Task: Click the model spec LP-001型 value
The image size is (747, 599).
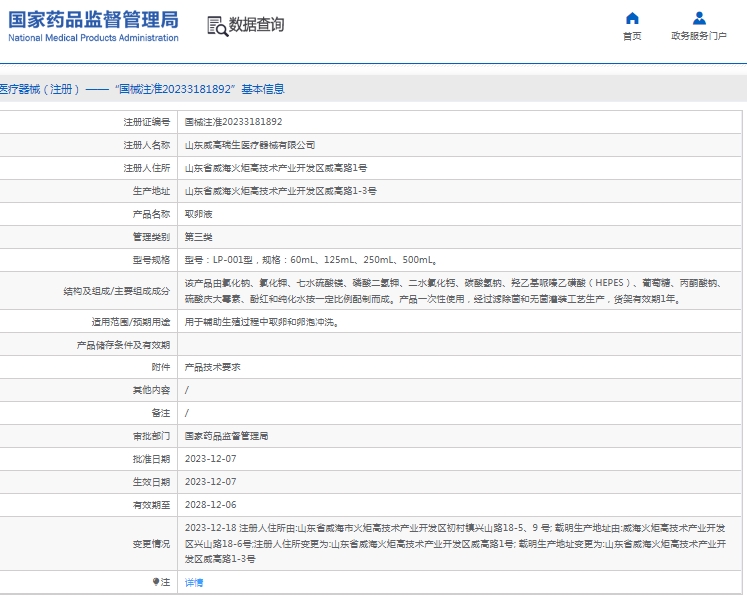Action: coord(311,260)
